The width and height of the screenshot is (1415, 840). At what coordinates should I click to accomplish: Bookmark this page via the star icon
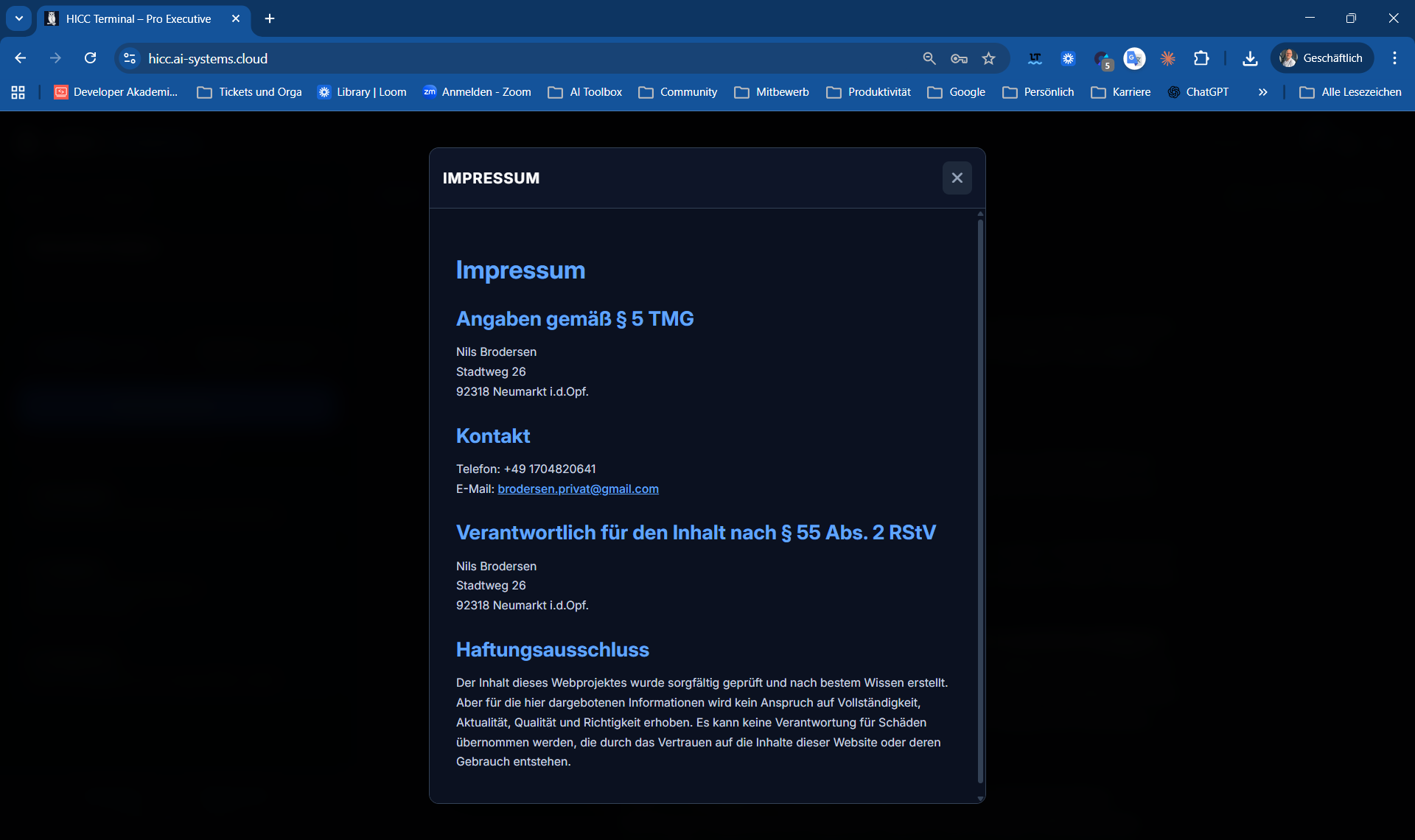[989, 58]
